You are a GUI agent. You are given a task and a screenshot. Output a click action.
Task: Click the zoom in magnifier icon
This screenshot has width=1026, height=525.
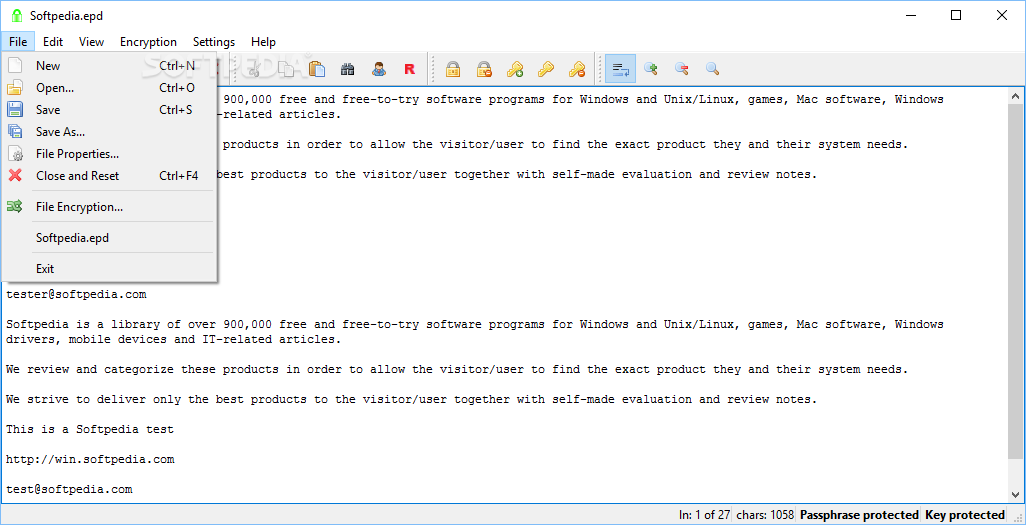click(650, 68)
